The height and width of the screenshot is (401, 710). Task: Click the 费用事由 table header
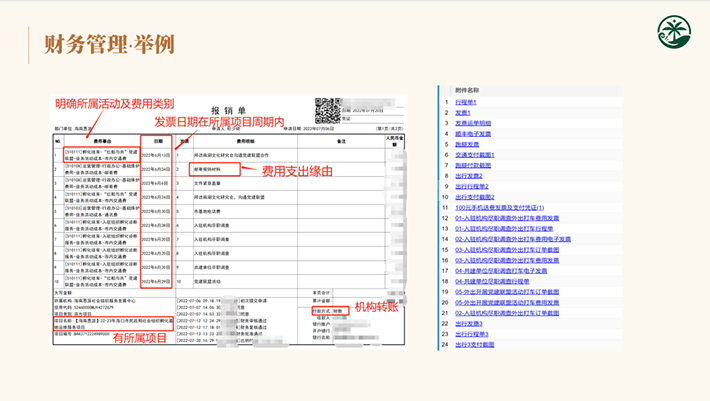(102, 141)
